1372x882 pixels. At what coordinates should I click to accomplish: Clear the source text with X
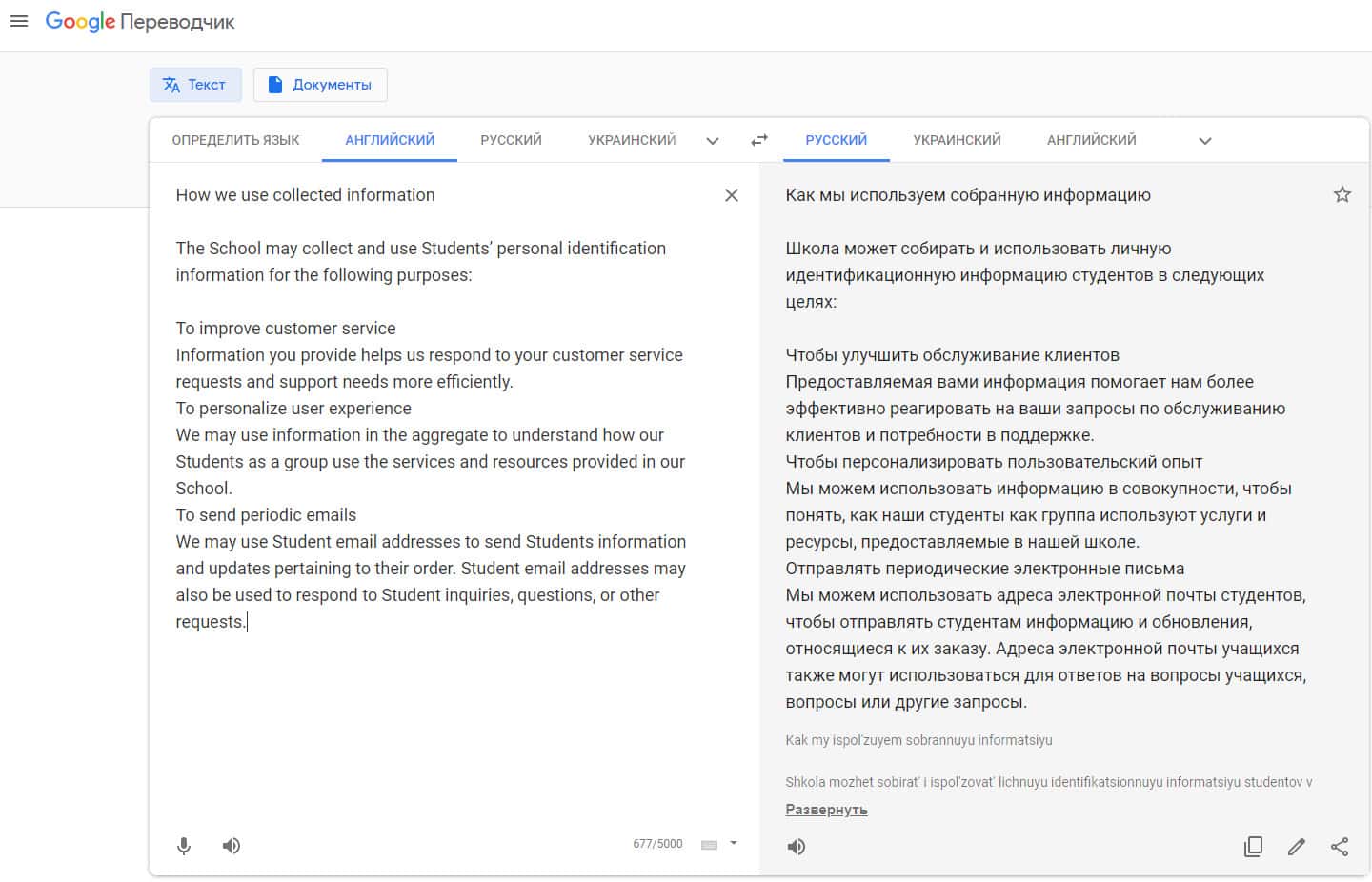tap(732, 195)
